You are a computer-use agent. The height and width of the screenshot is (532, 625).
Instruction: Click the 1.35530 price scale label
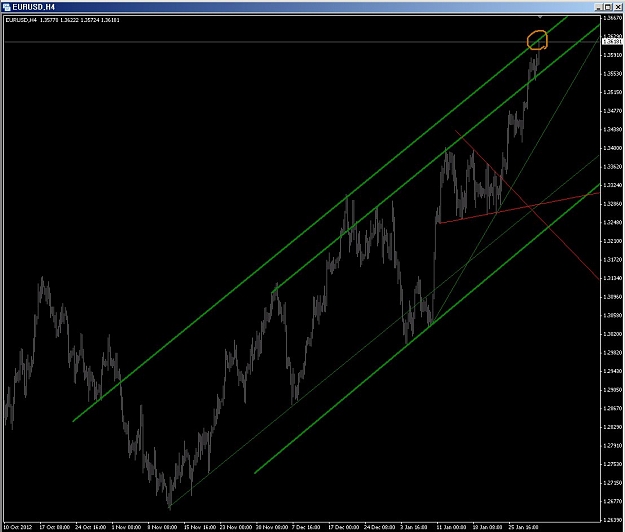coord(613,74)
